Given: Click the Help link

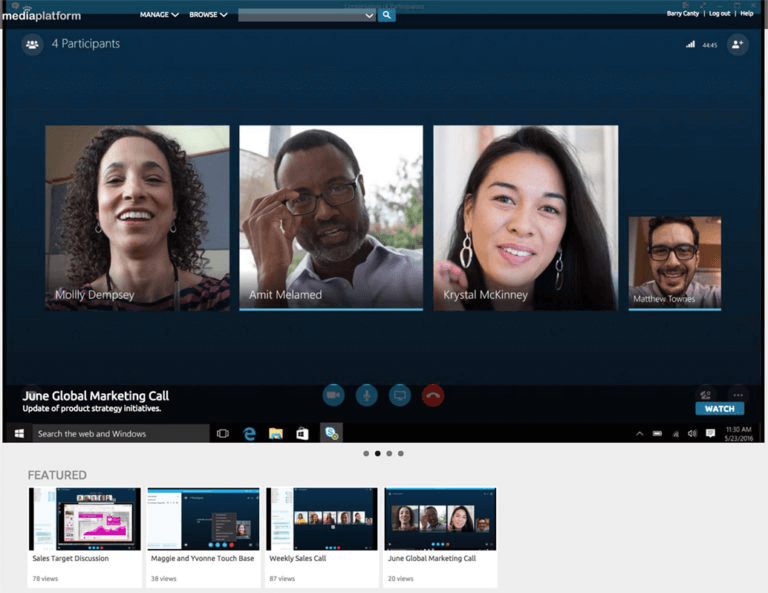Looking at the screenshot, I should (x=747, y=13).
